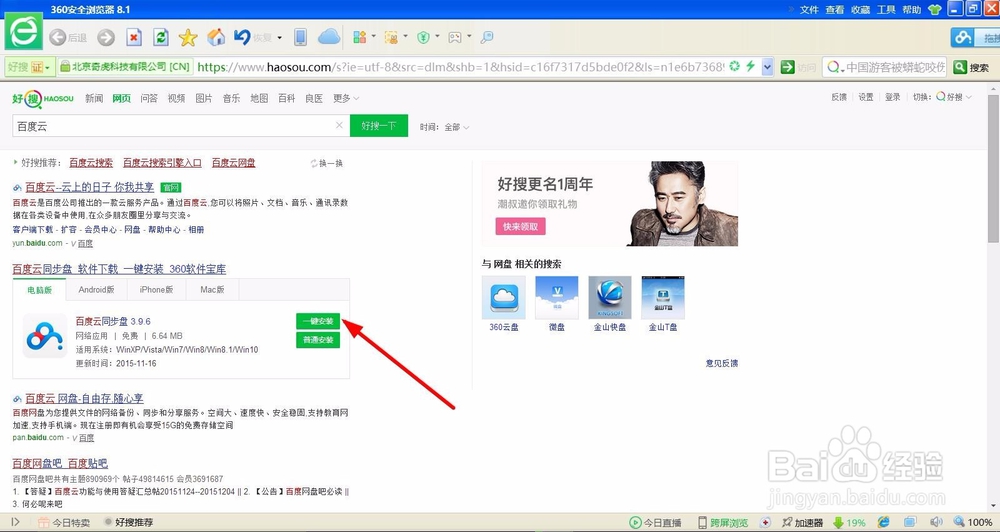Click the 设置 link at top right

[865, 97]
